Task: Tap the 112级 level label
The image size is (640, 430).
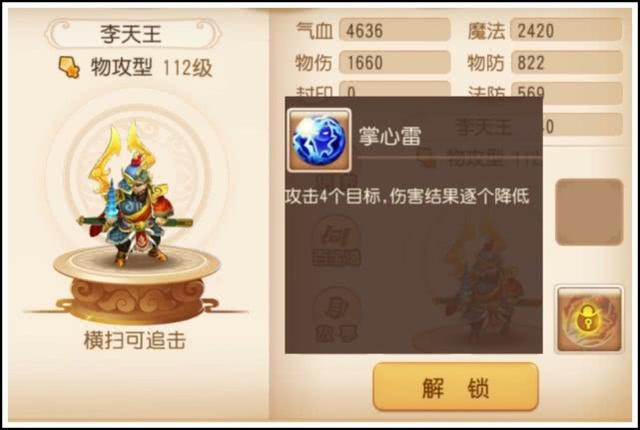Action: (187, 67)
